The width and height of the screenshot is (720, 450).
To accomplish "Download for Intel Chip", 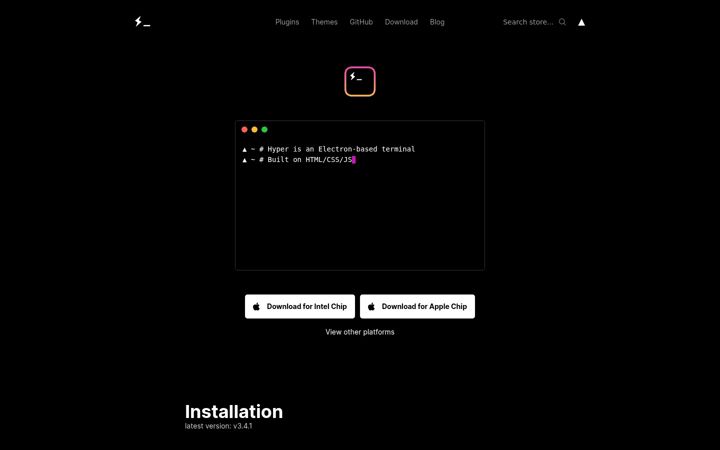I will point(300,306).
